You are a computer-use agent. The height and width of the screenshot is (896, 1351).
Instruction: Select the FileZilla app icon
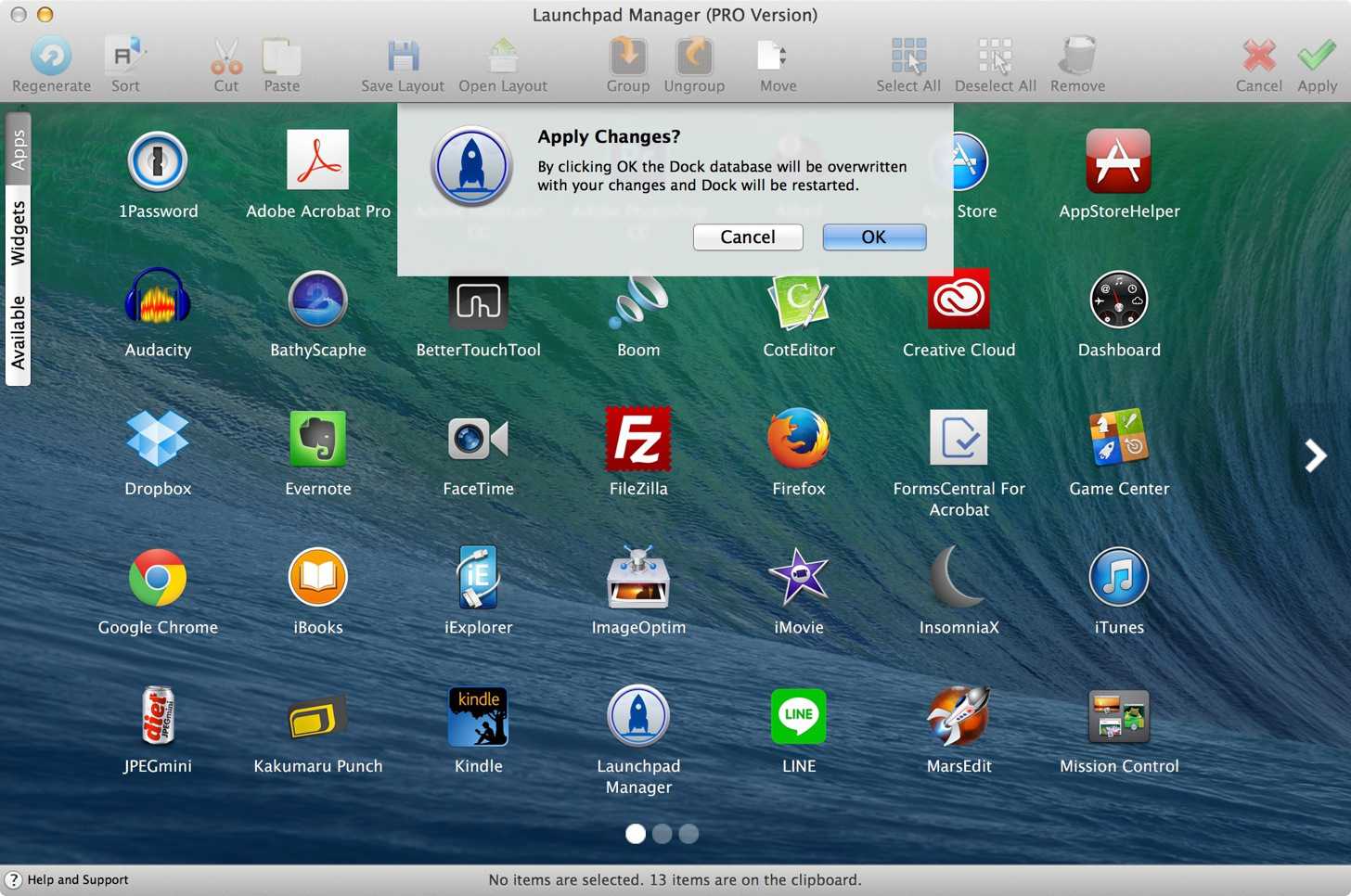(638, 439)
